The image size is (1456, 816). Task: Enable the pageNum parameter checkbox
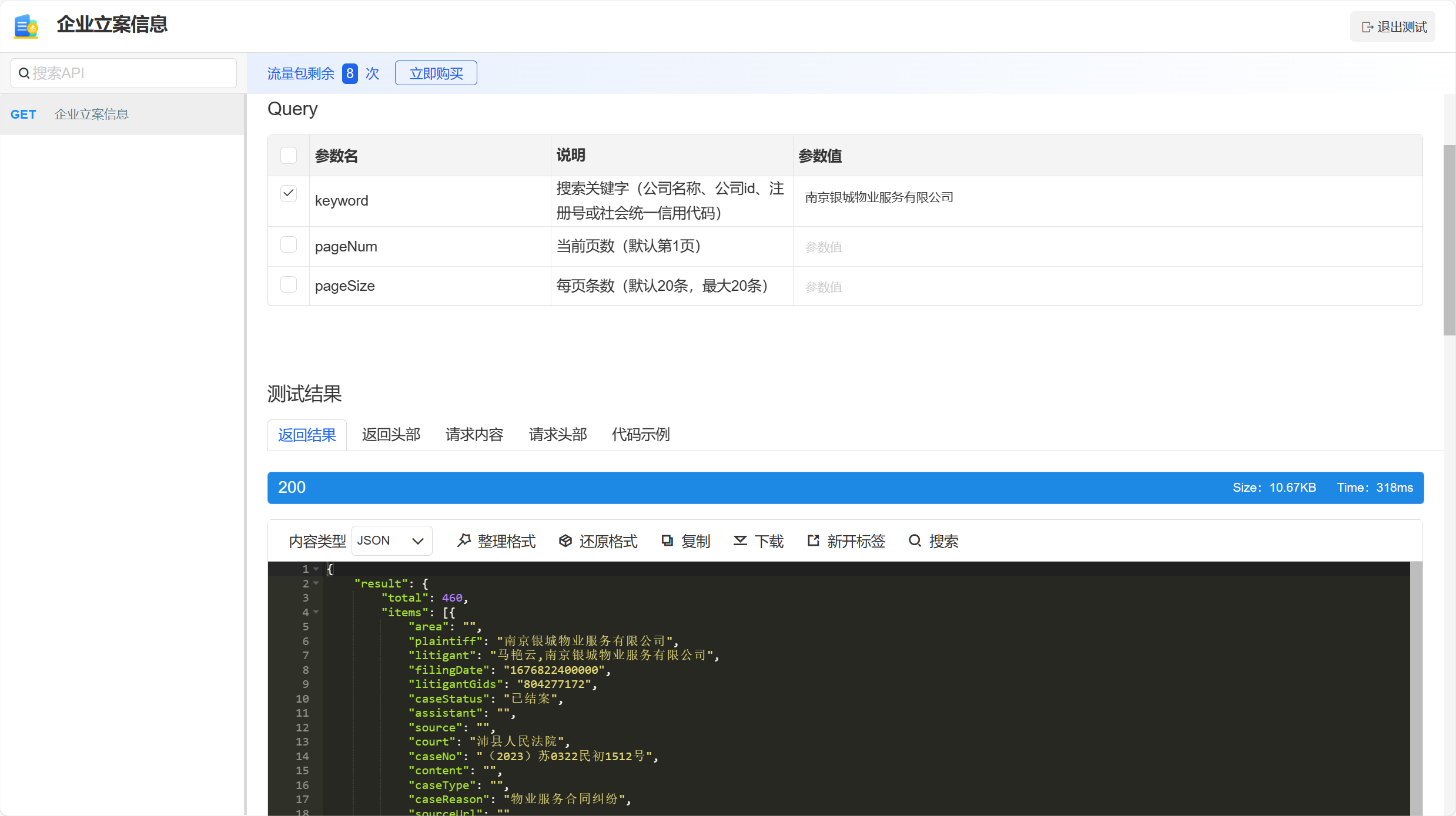289,244
